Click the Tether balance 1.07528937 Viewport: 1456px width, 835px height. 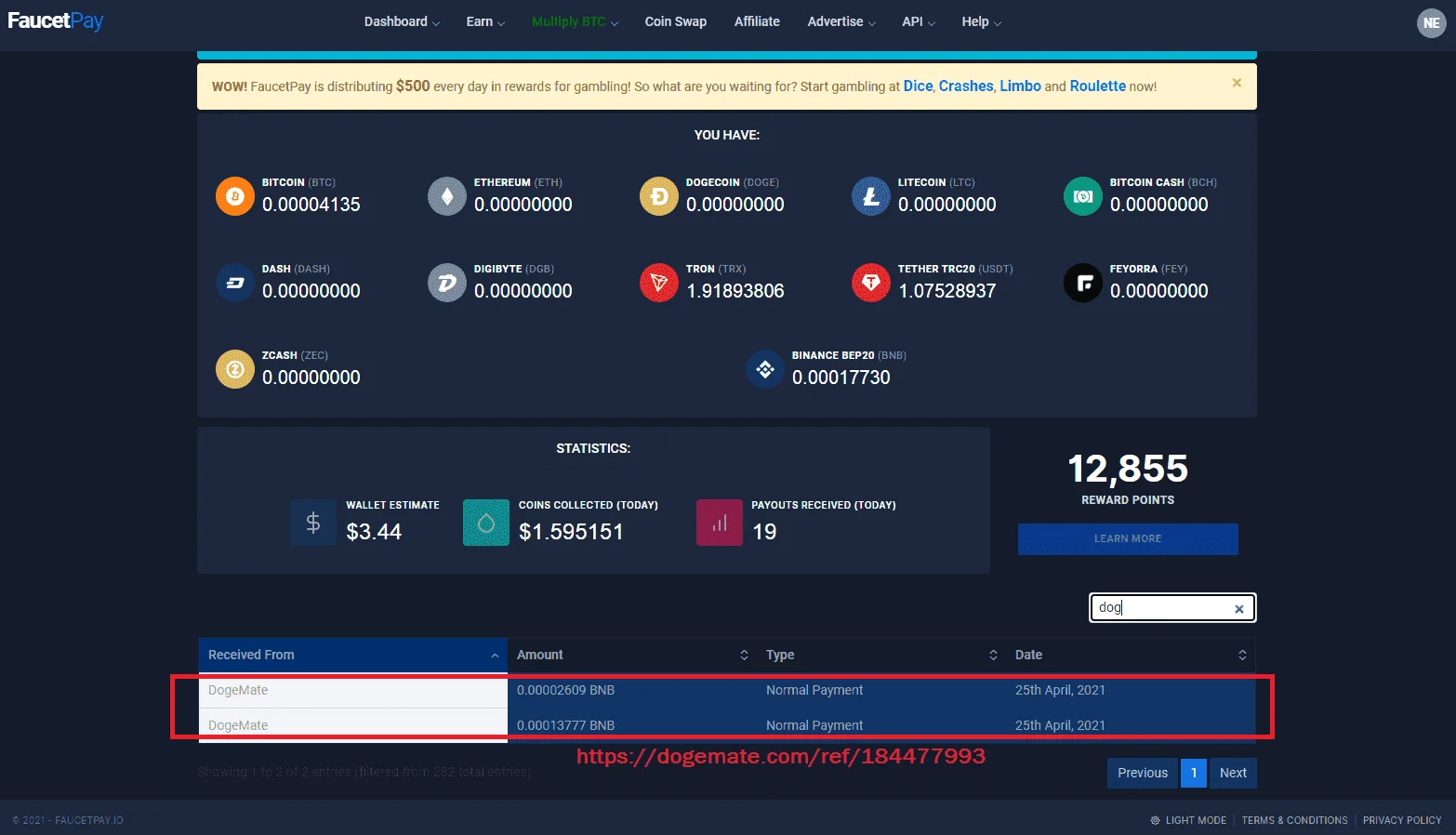[x=947, y=291]
